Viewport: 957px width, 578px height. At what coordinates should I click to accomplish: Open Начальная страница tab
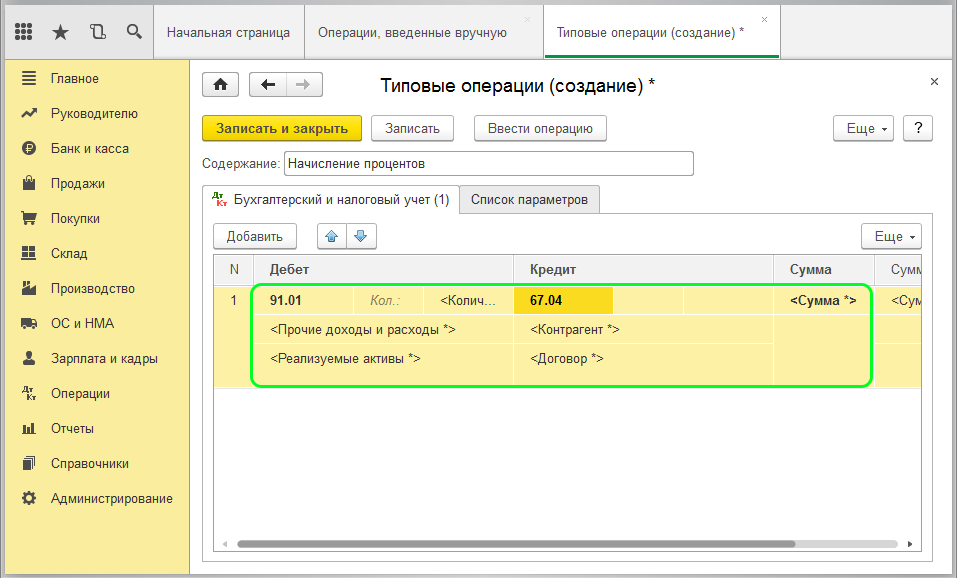click(228, 32)
